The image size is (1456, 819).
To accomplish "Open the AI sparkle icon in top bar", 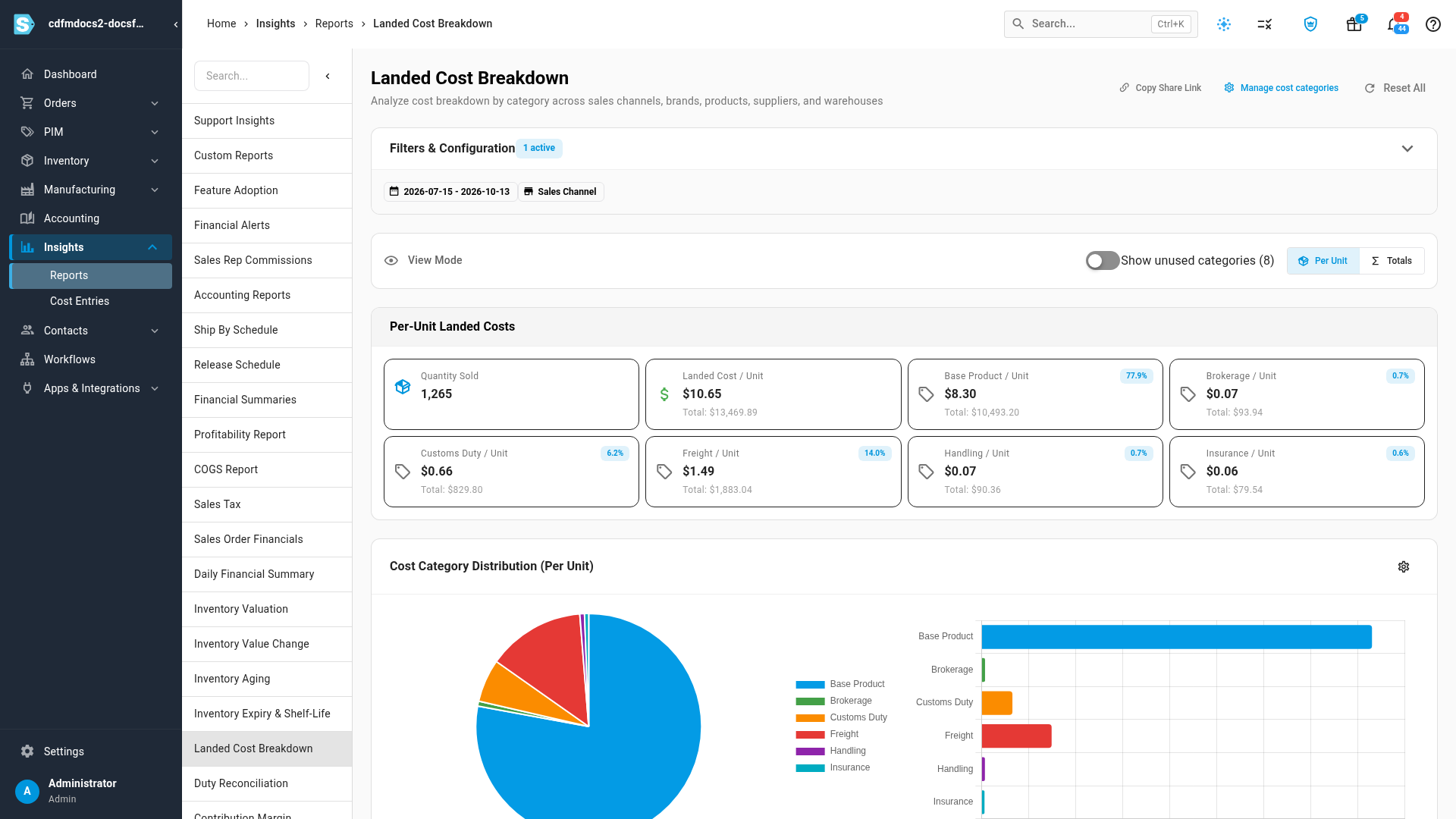I will point(1224,24).
